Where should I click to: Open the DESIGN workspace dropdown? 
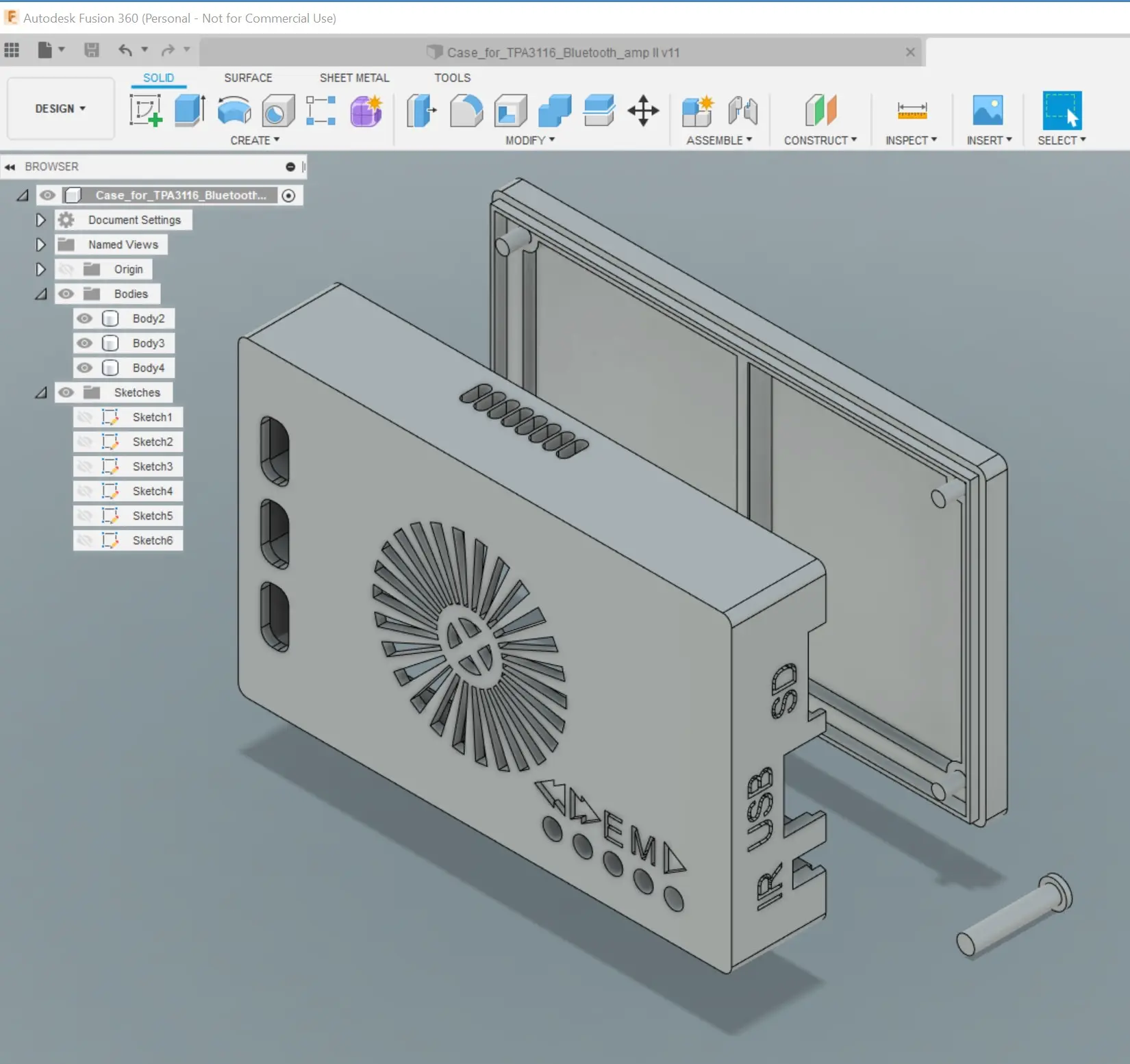[60, 109]
